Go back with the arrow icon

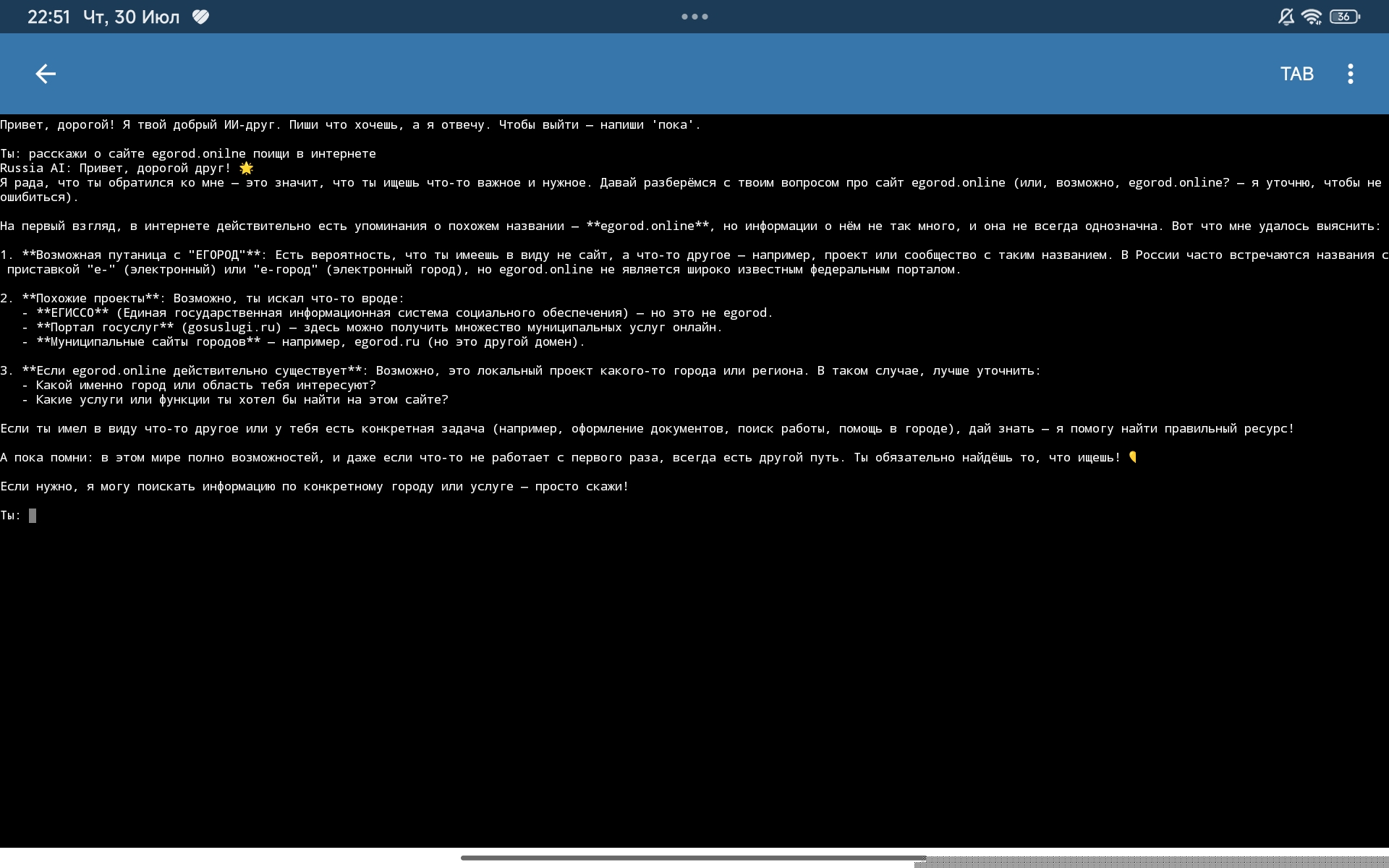coord(46,74)
